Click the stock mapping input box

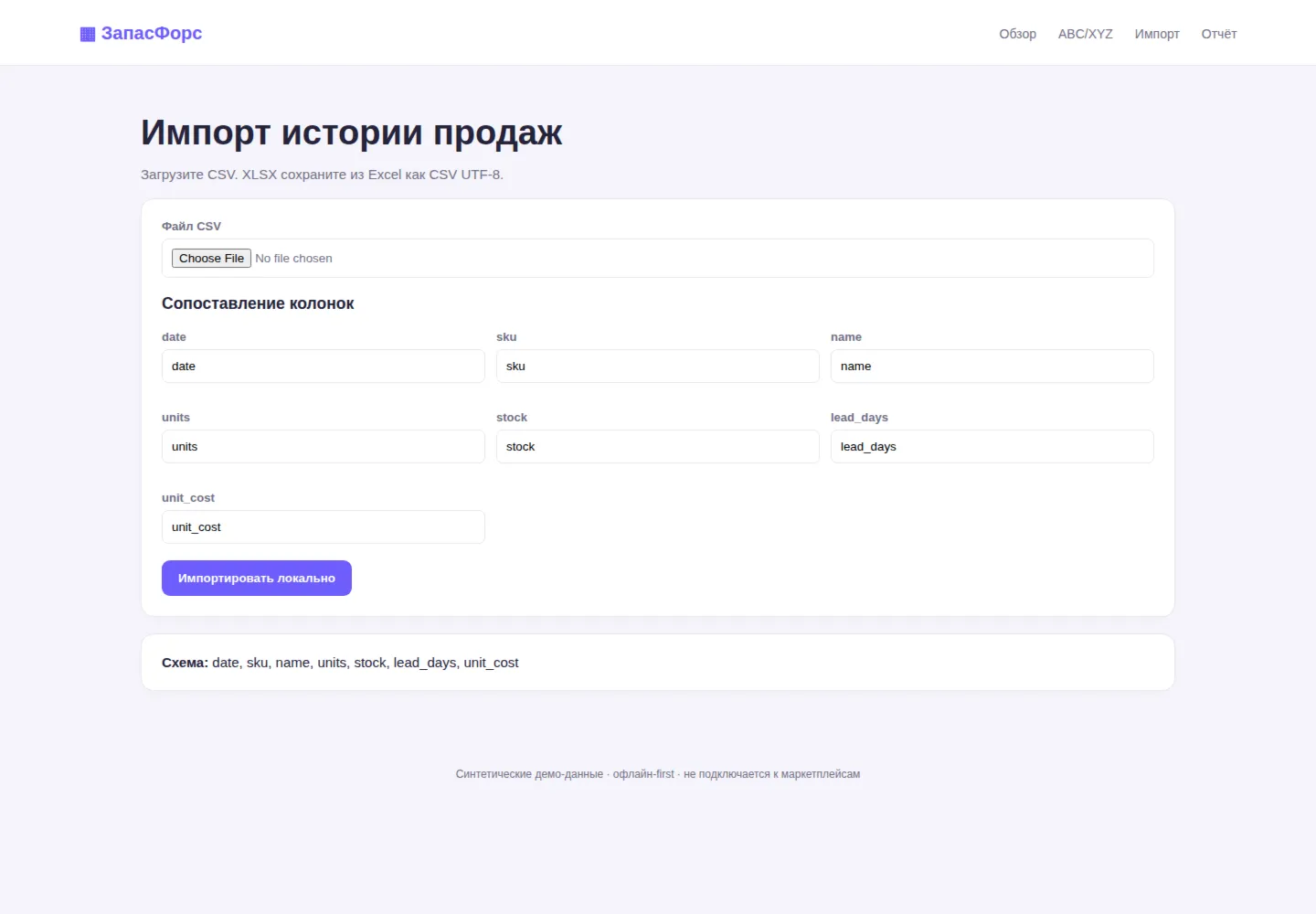[658, 447]
